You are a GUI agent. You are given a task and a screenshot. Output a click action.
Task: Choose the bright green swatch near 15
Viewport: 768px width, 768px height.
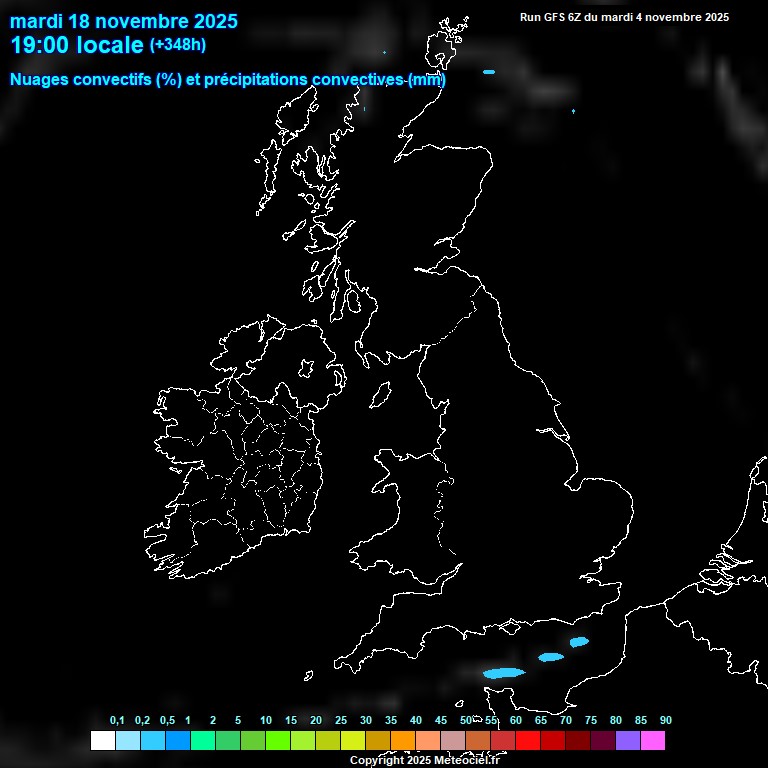click(278, 741)
